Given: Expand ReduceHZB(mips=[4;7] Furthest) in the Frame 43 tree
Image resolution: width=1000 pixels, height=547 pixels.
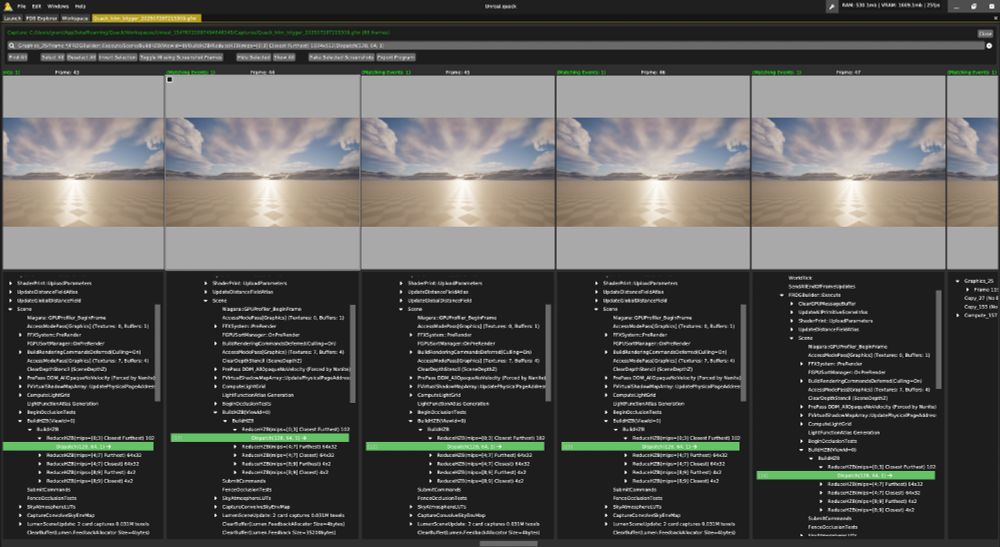Looking at the screenshot, I should pyautogui.click(x=40, y=455).
